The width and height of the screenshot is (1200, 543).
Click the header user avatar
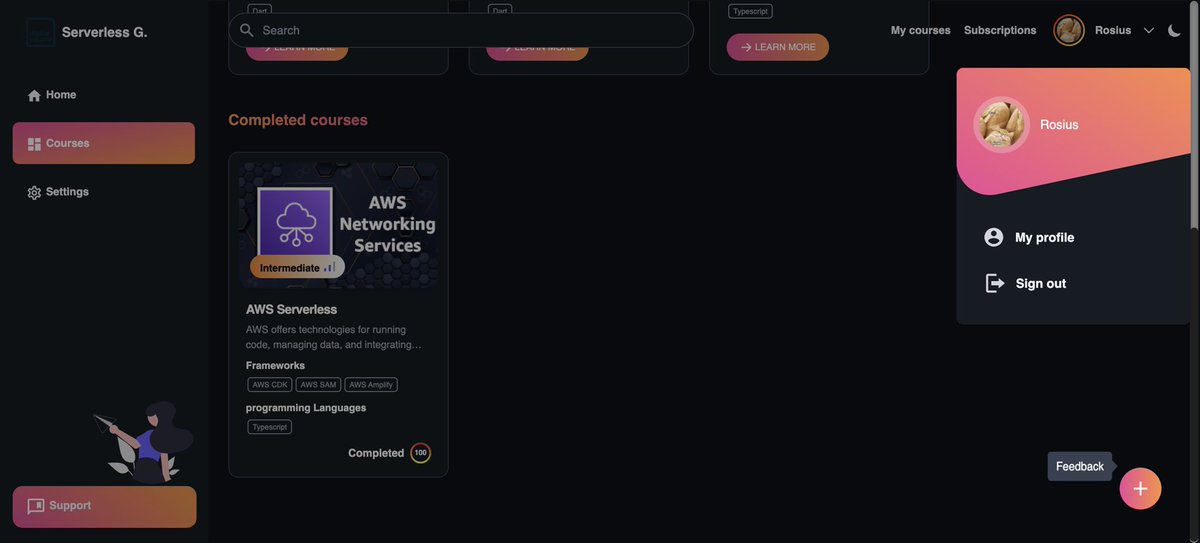coord(1069,30)
